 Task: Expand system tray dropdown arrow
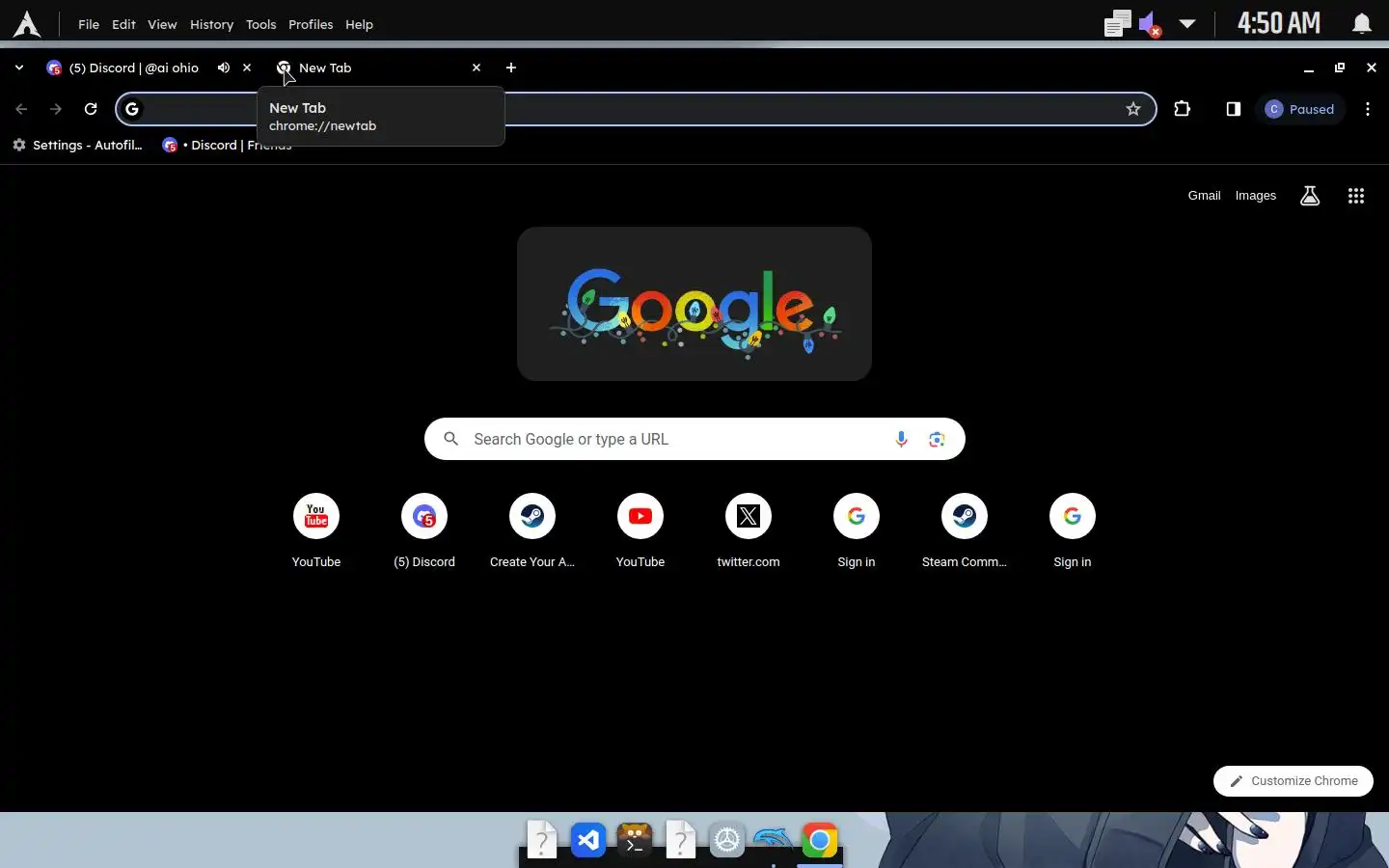click(x=1187, y=24)
